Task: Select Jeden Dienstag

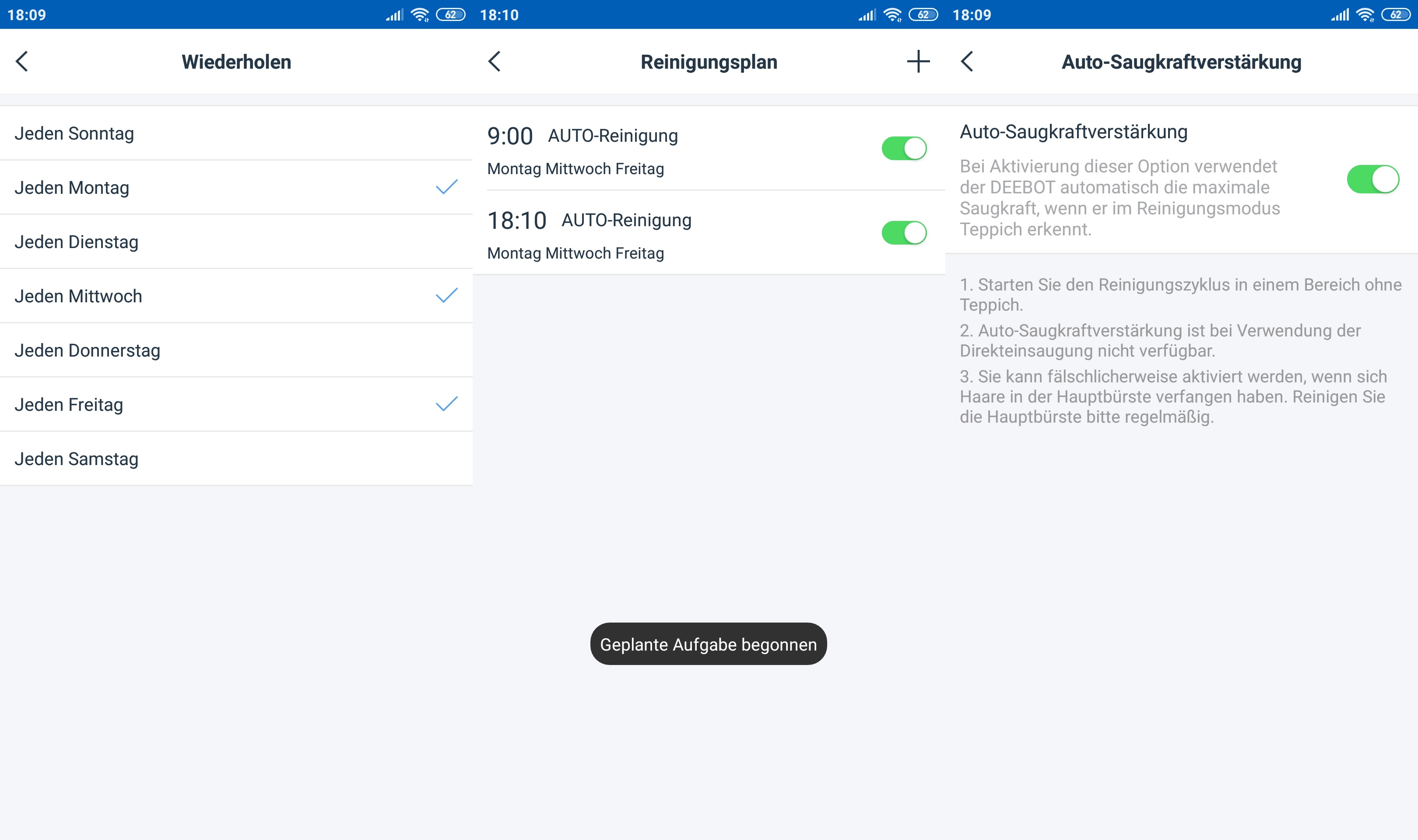Action: (x=236, y=241)
